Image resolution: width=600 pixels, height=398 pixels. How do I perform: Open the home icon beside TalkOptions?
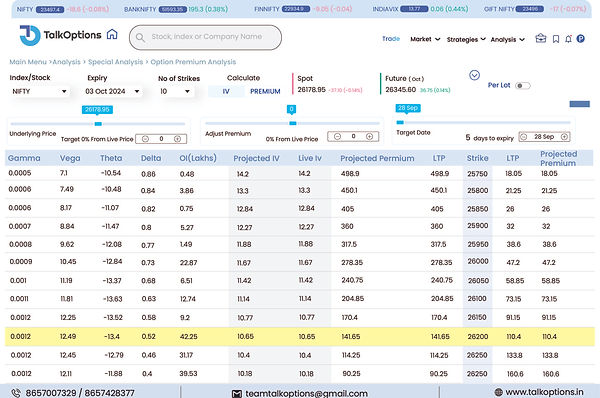(112, 34)
